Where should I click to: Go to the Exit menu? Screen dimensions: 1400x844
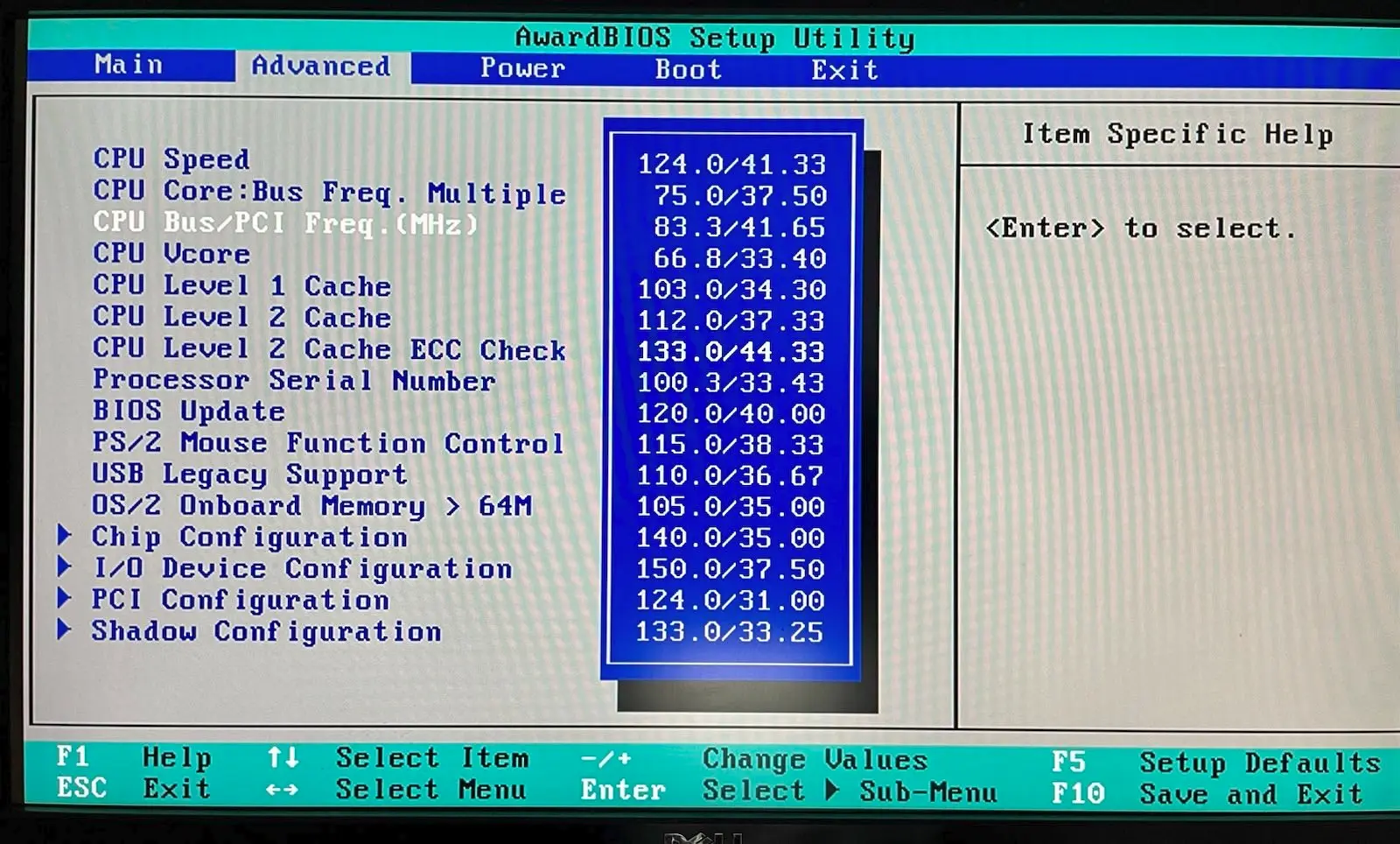click(x=844, y=70)
